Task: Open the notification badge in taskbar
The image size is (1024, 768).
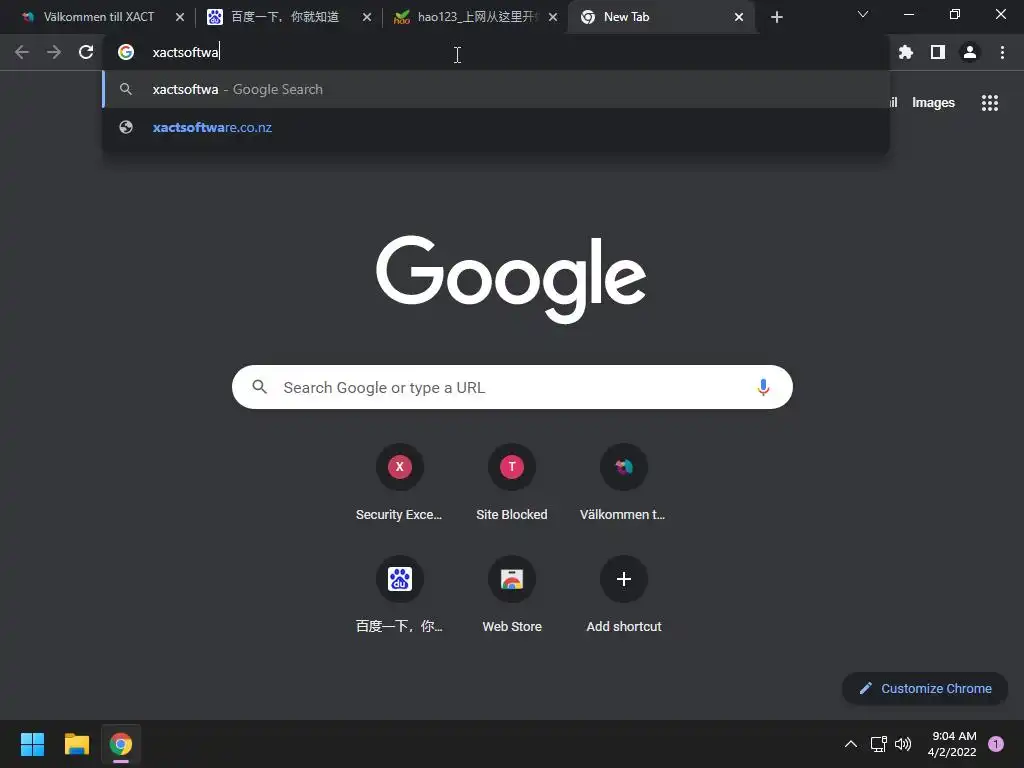Action: 996,744
